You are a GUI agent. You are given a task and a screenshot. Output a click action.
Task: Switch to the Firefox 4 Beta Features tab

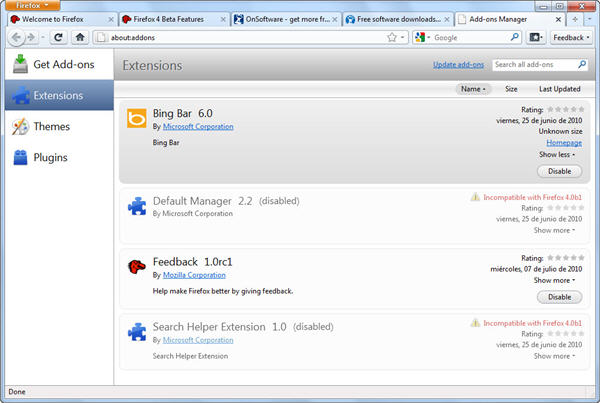[171, 19]
